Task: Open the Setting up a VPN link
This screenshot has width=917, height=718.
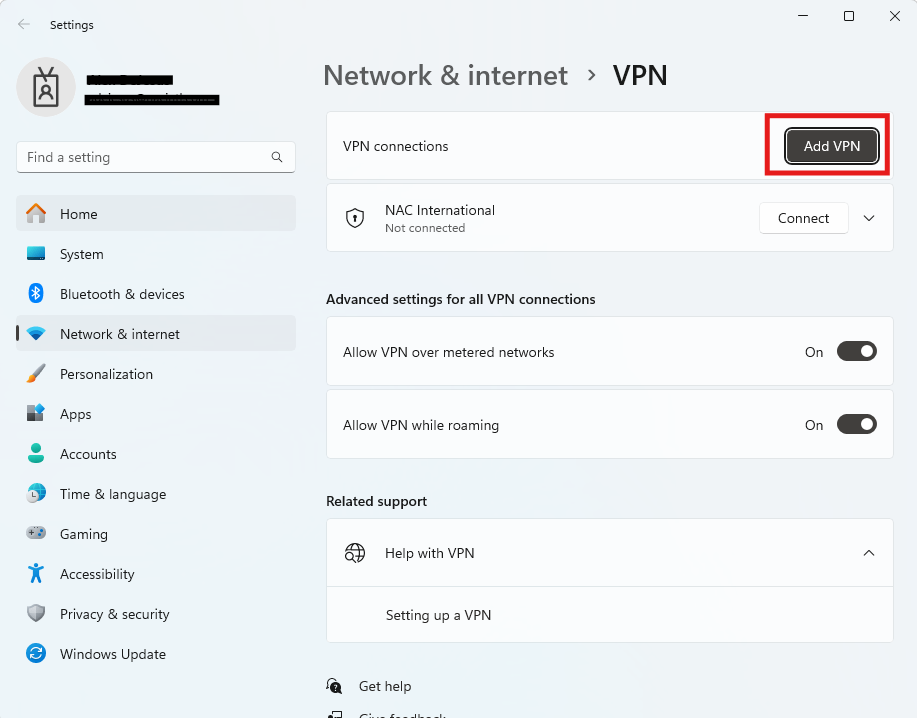Action: pos(438,614)
